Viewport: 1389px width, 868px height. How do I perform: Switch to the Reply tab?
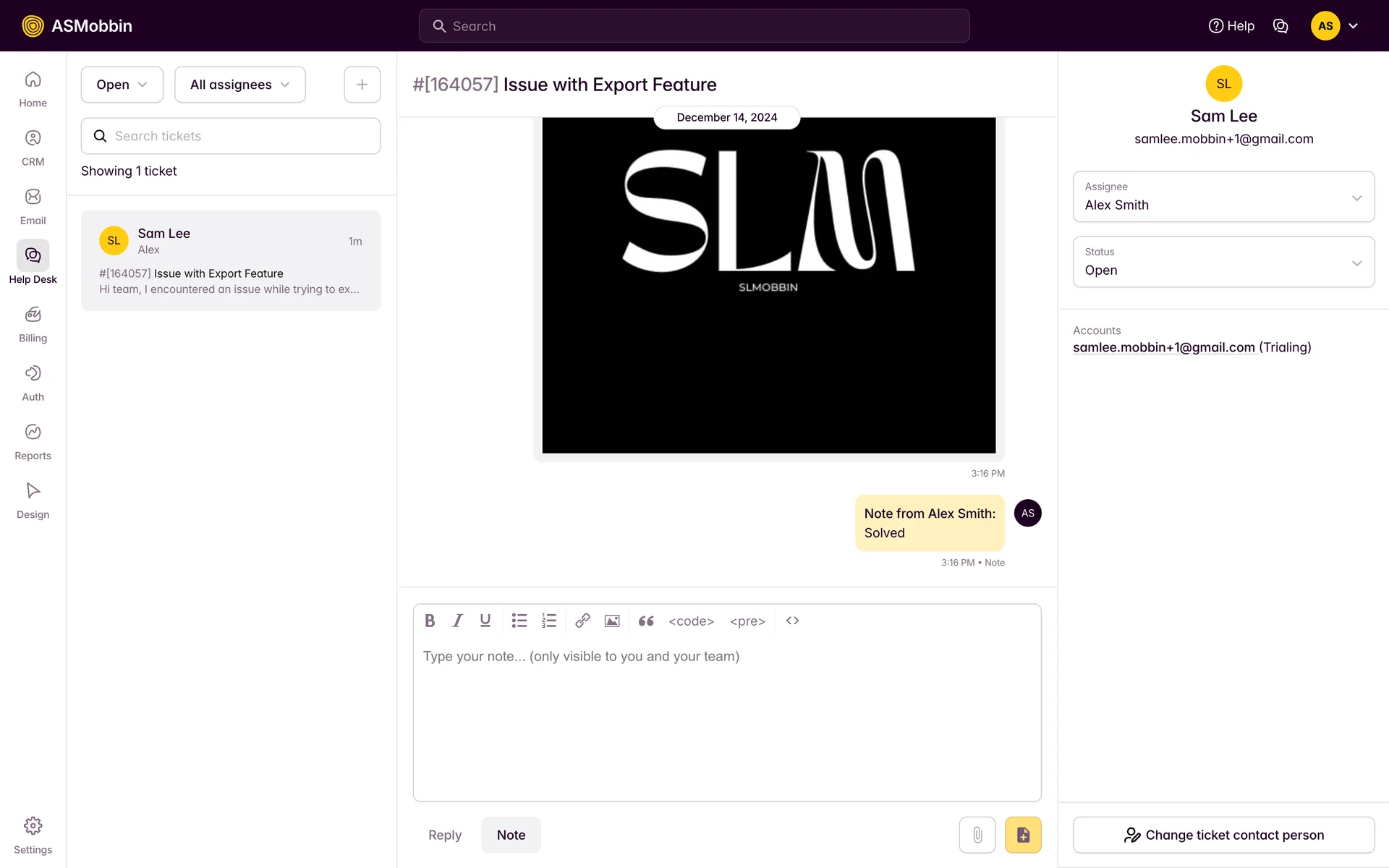(444, 835)
